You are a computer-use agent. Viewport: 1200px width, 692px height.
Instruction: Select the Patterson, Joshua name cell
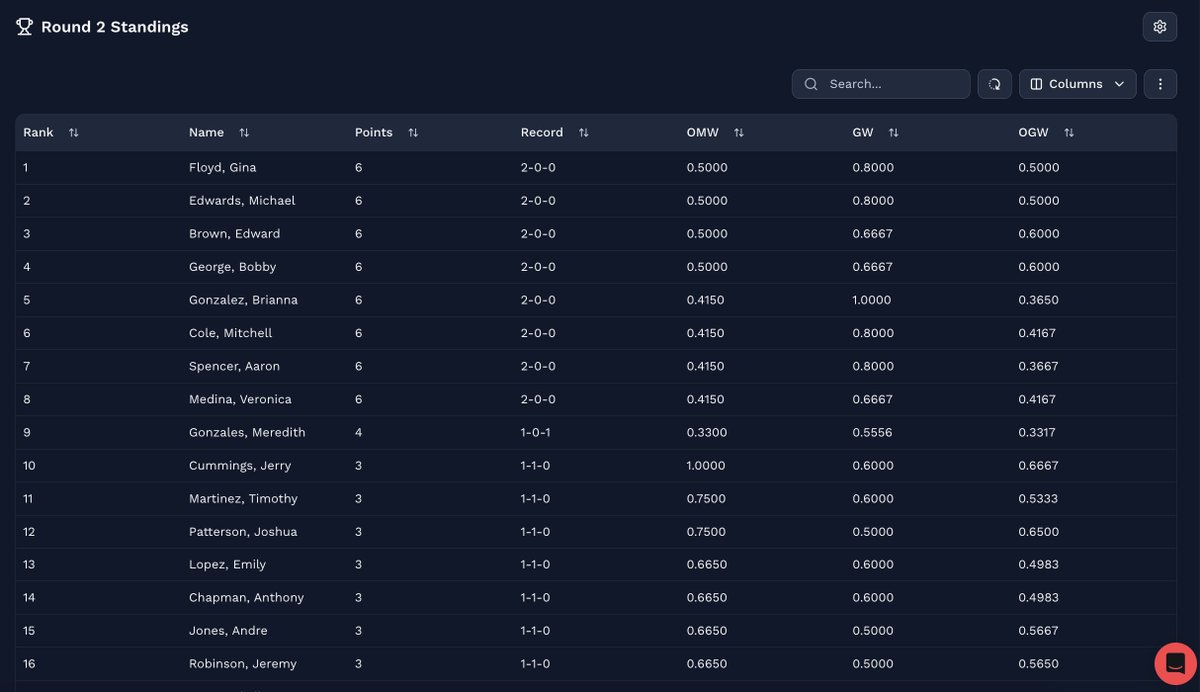coord(243,531)
